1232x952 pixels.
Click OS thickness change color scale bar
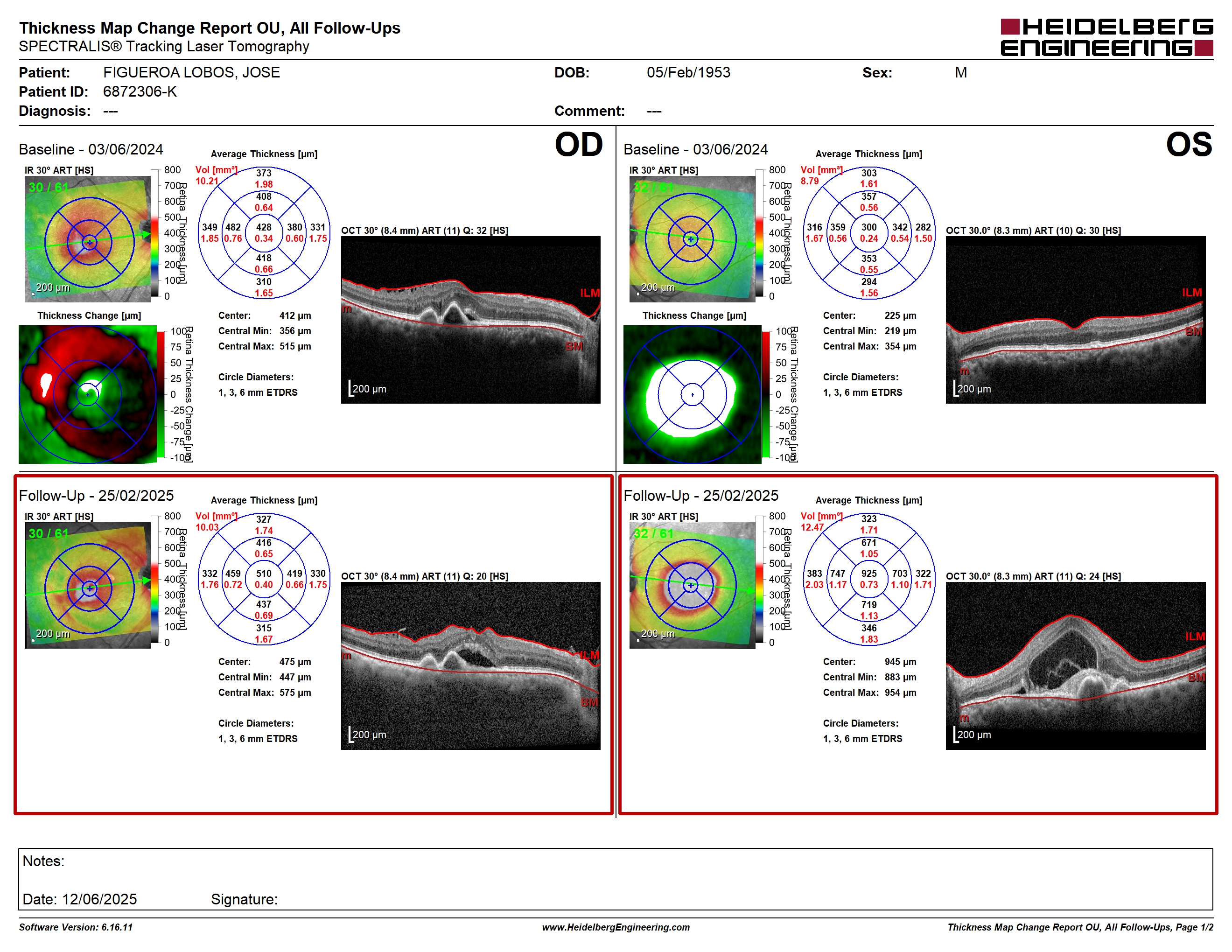765,394
